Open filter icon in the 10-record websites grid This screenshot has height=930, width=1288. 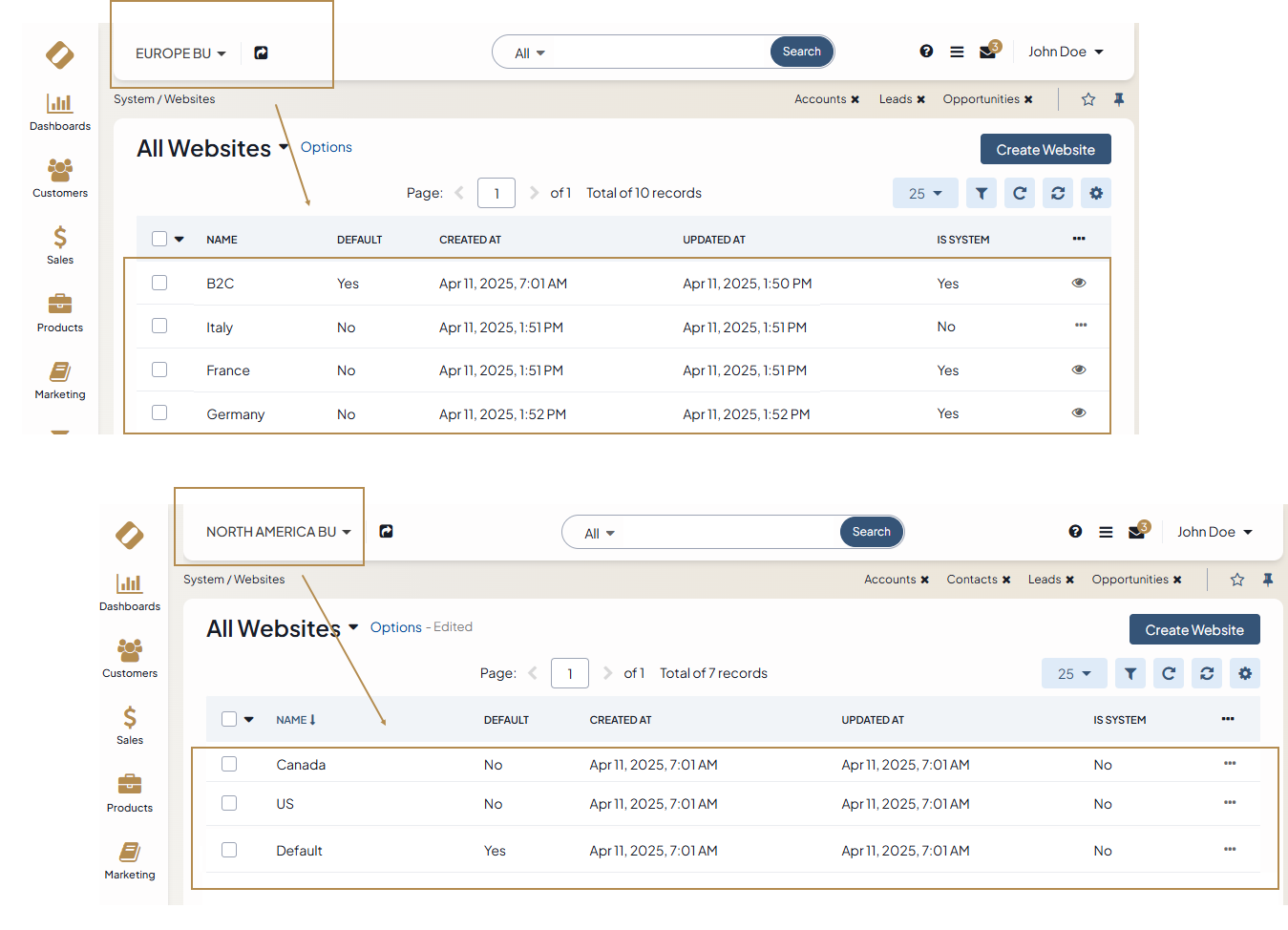(x=981, y=194)
